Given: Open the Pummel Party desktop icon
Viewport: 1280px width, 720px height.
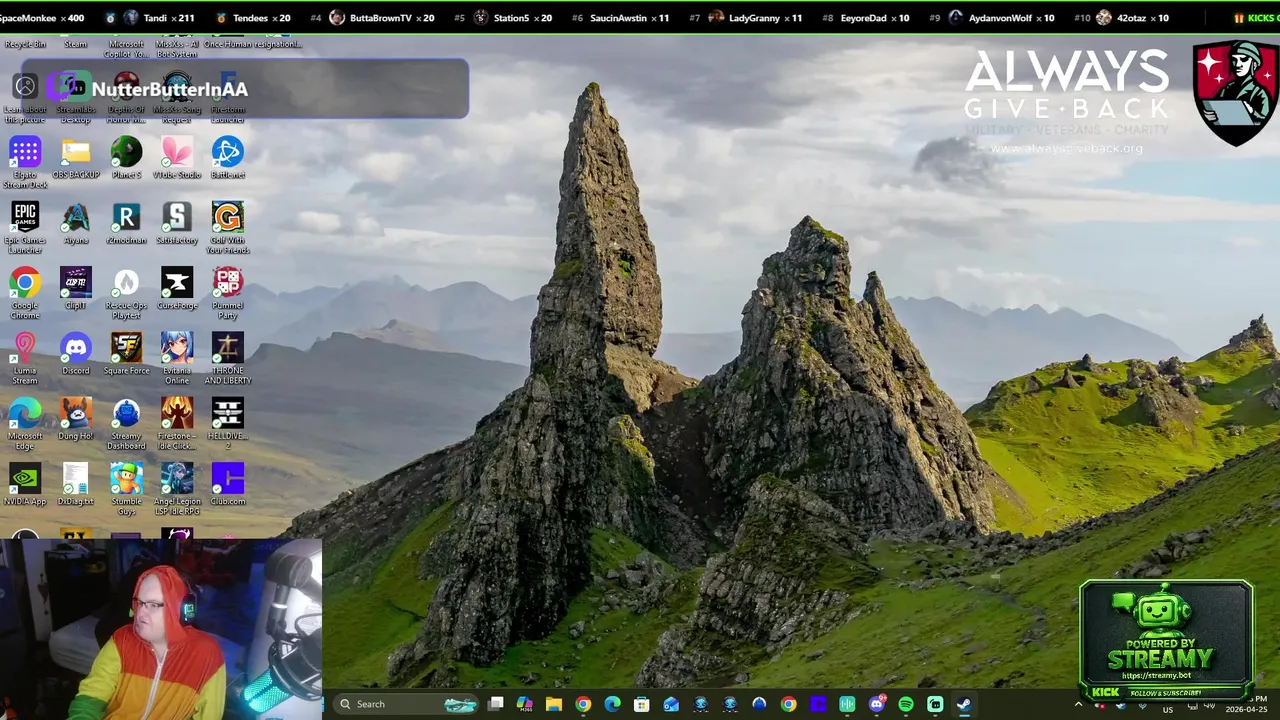Looking at the screenshot, I should tap(228, 293).
